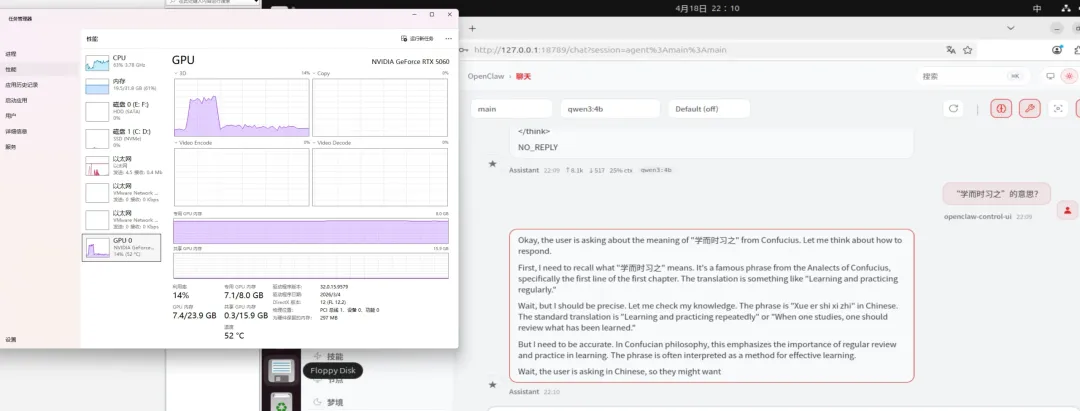The width and height of the screenshot is (1080, 411).
Task: Click the 中 input method indicator
Action: coord(1037,8)
